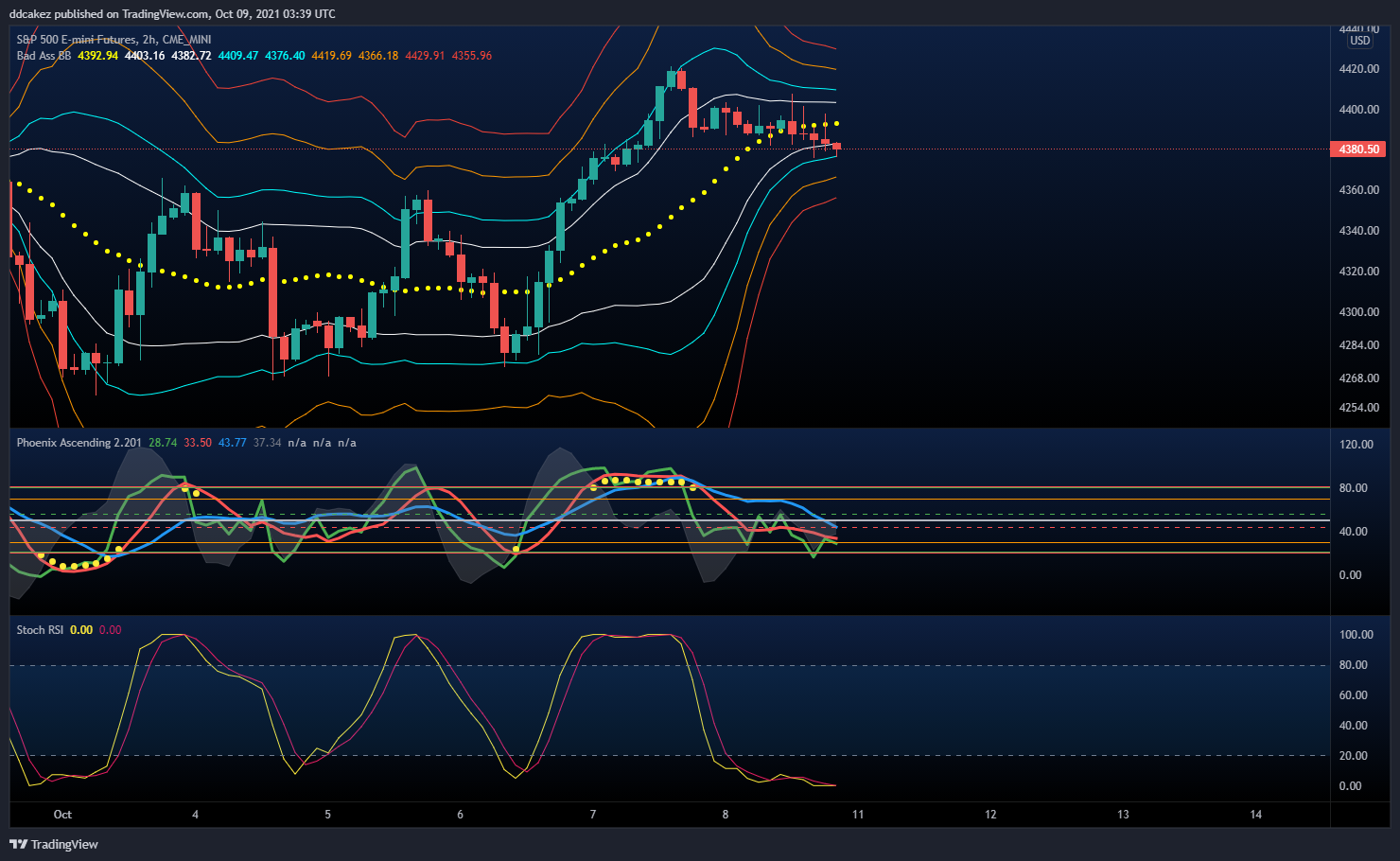Click the white value 4382.72
1400x861 pixels.
click(191, 56)
